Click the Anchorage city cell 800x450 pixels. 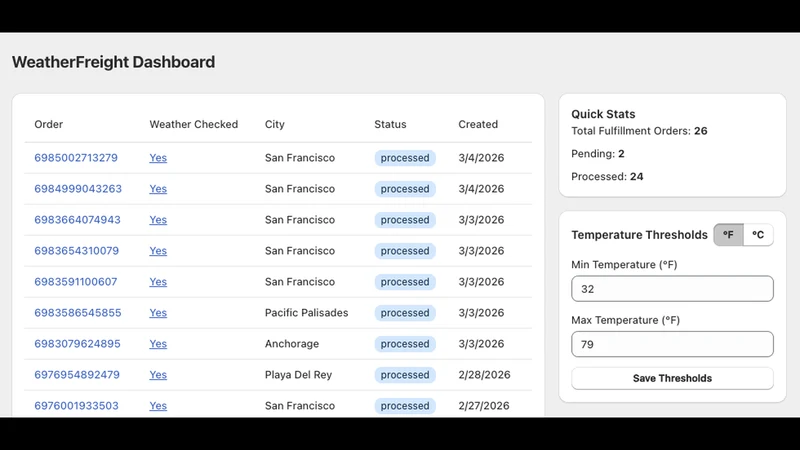click(292, 344)
